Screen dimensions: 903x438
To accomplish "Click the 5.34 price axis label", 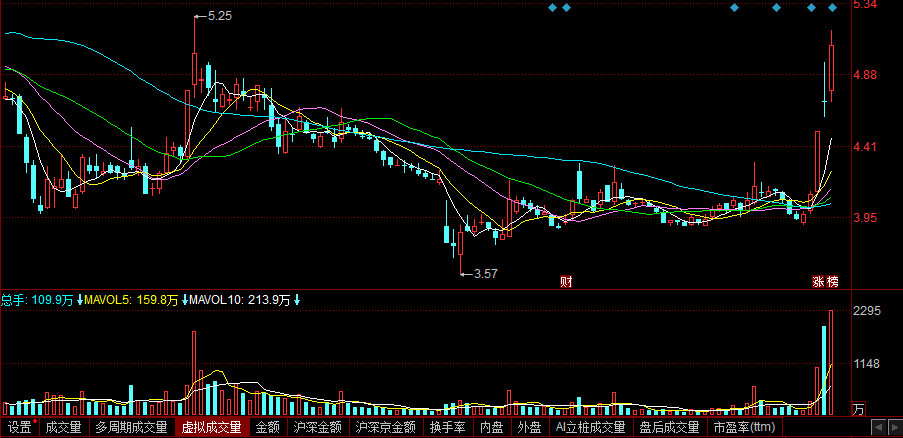I will 865,5.
